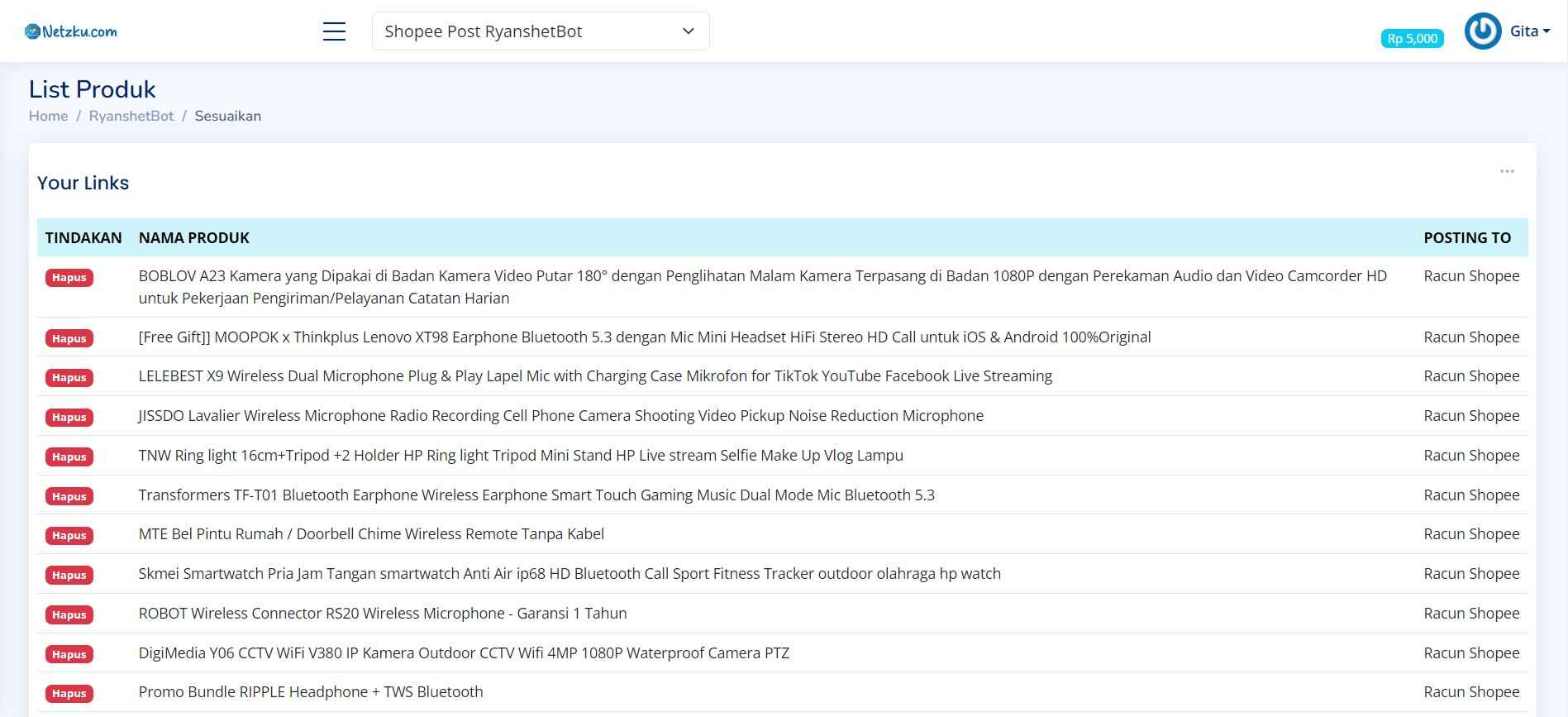Click the Gita profile avatar icon
The width and height of the screenshot is (1568, 717).
tap(1483, 31)
